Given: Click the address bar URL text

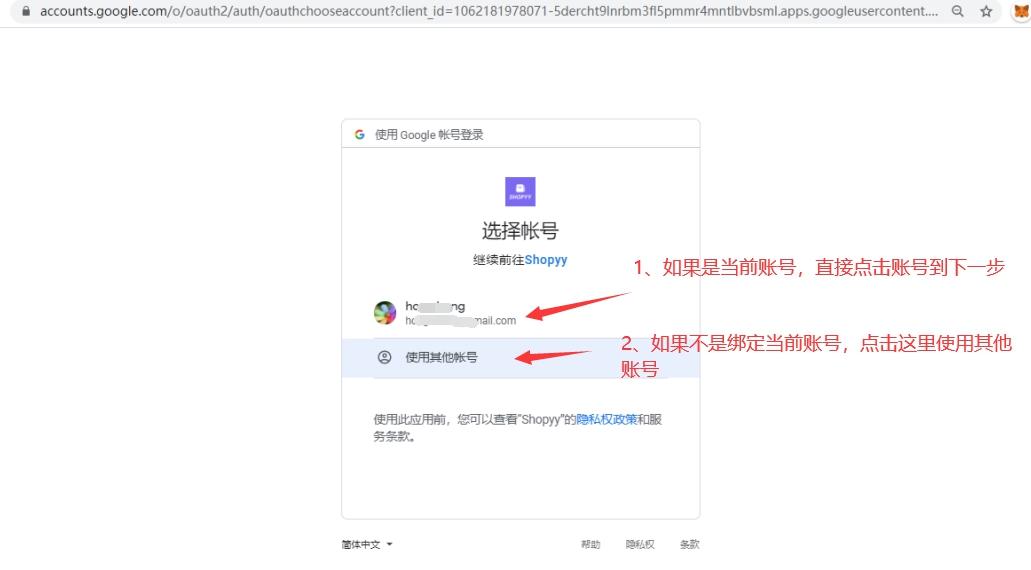Looking at the screenshot, I should pyautogui.click(x=488, y=11).
